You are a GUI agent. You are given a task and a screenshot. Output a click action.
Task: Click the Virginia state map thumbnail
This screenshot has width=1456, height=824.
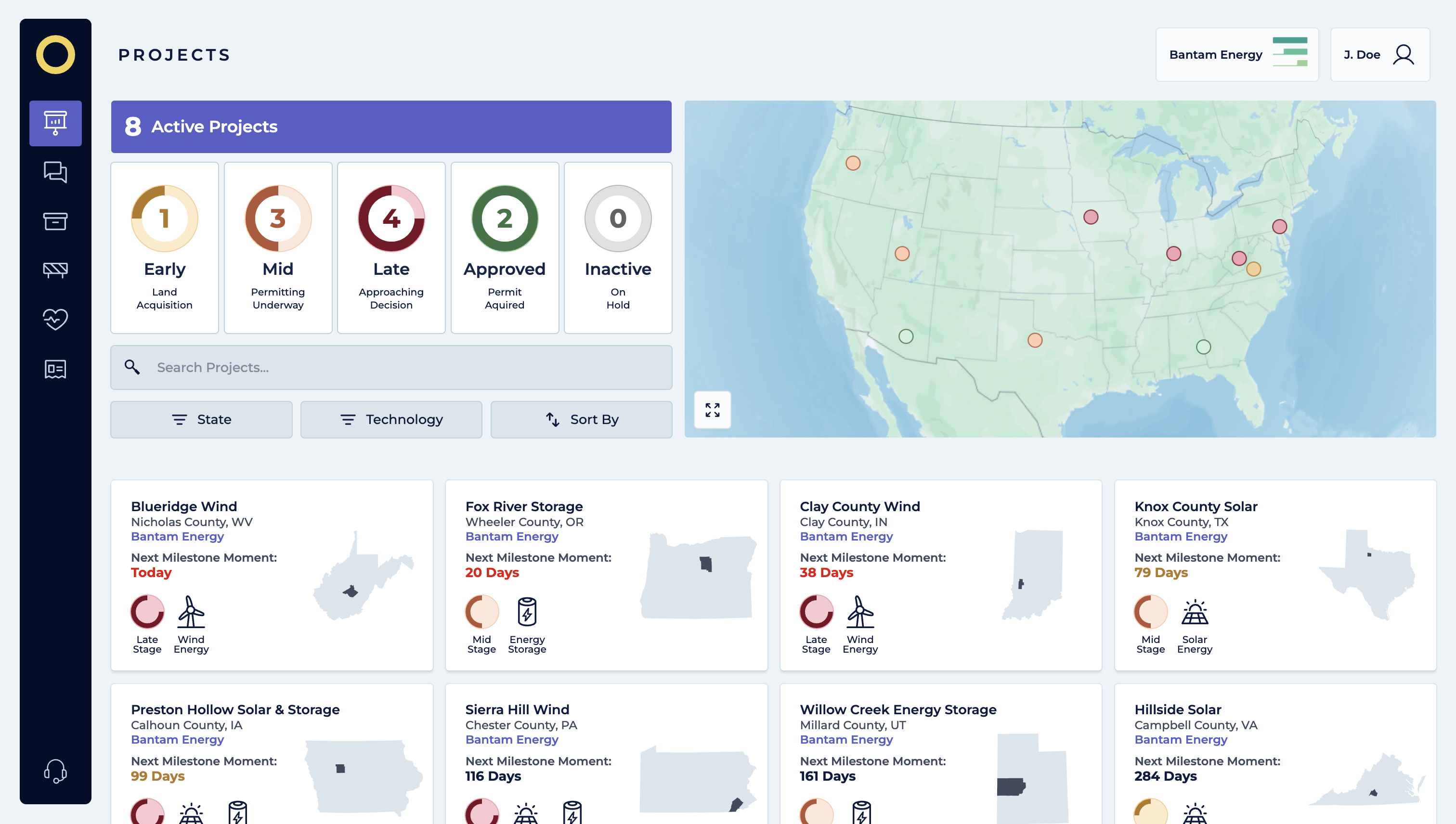point(1367,780)
